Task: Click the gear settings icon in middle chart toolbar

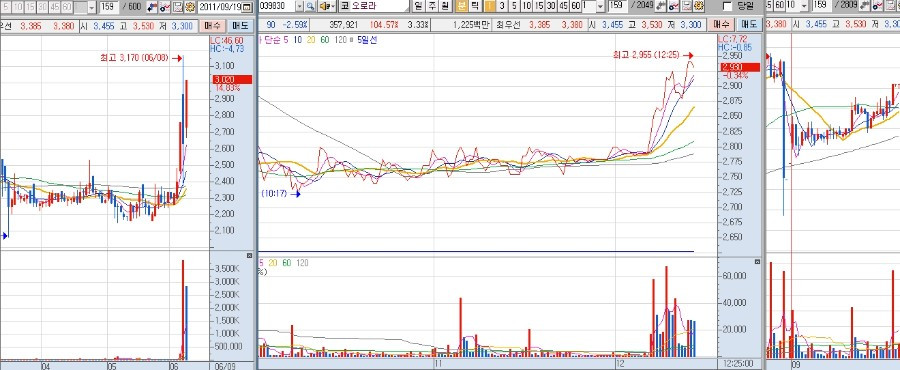Action: coord(699,7)
